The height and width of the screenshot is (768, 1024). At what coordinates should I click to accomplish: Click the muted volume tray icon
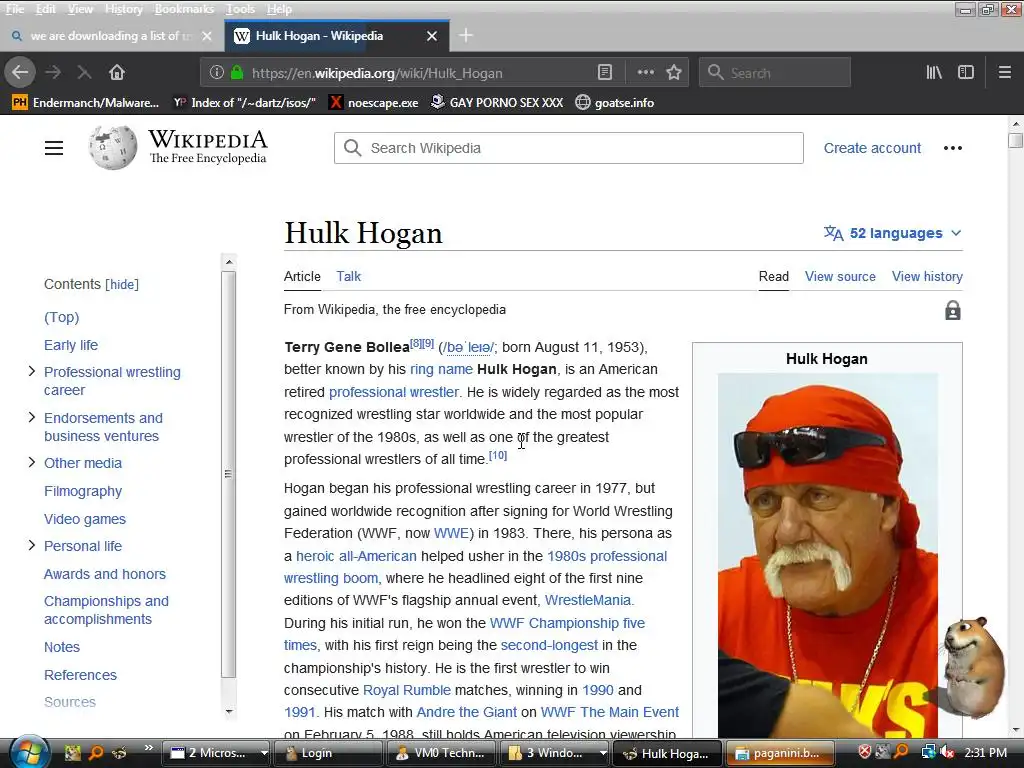coord(947,752)
